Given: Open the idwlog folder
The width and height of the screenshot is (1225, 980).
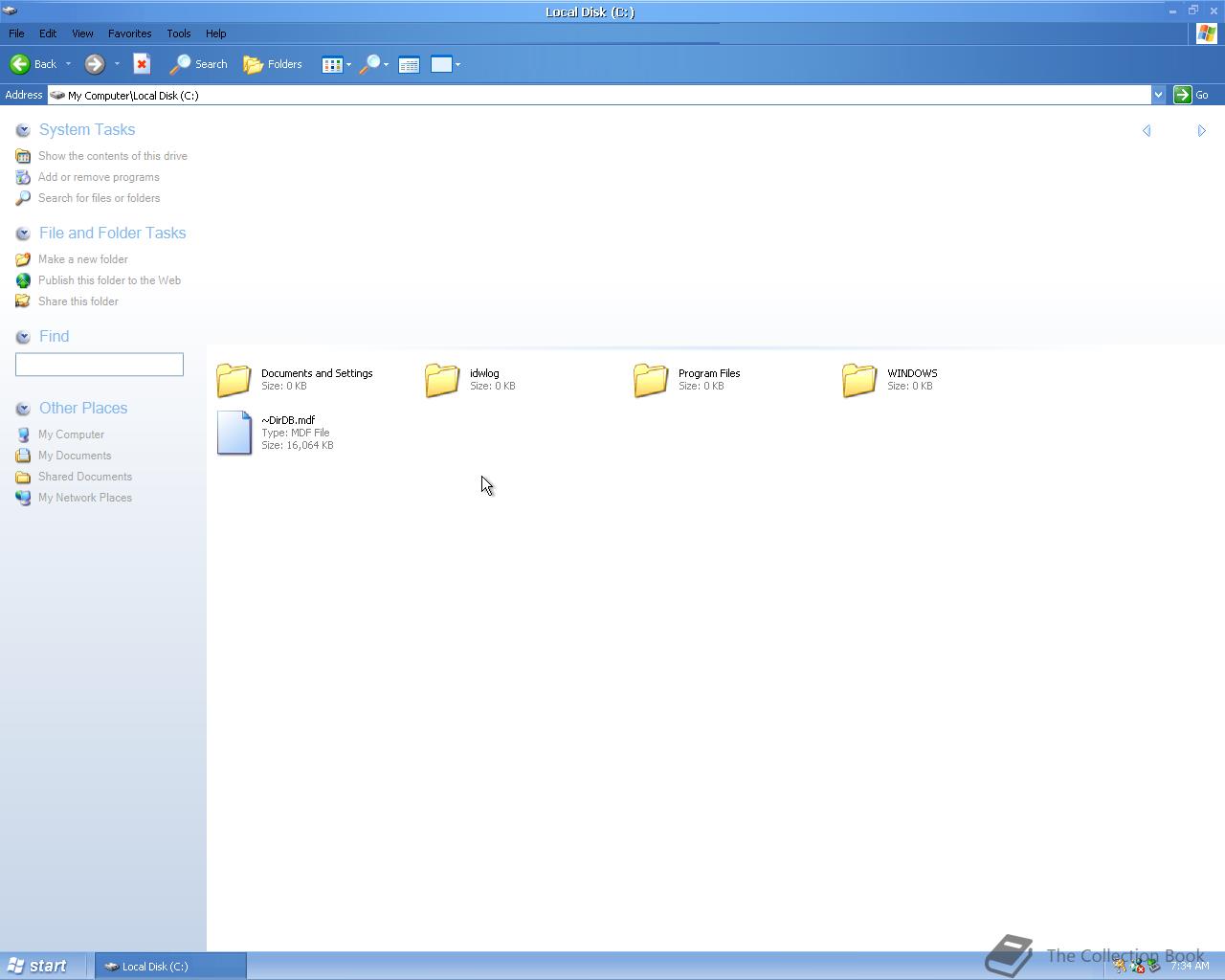Looking at the screenshot, I should click(x=441, y=379).
